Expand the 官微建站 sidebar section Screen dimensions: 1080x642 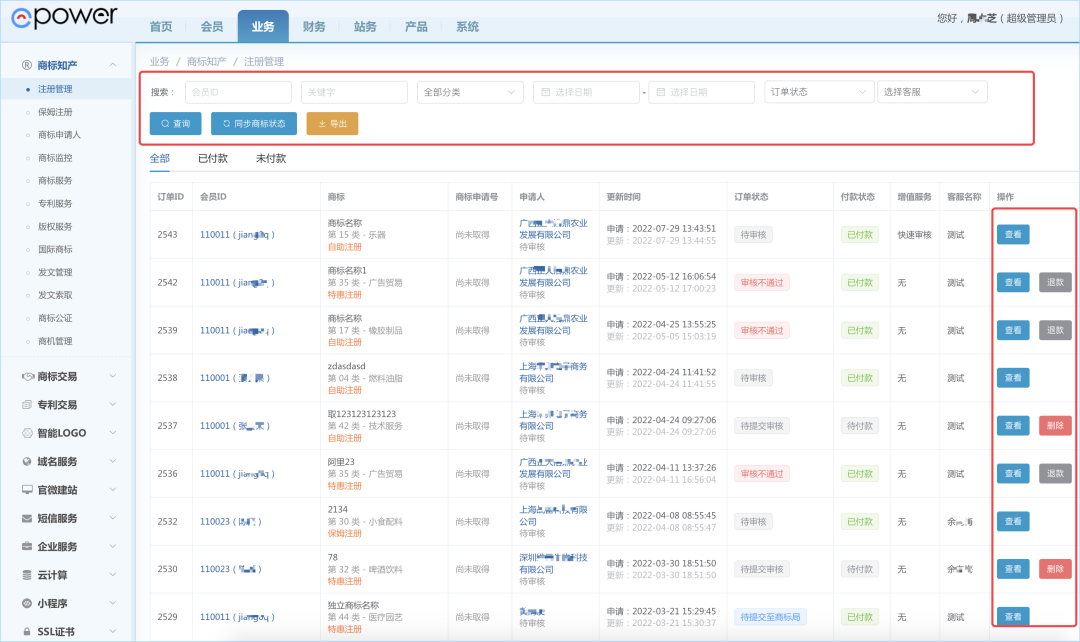point(112,489)
